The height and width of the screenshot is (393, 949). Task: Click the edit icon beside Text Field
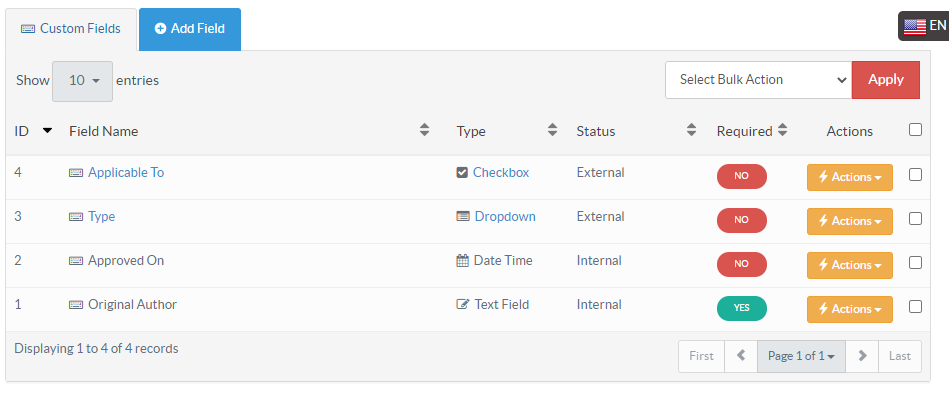click(463, 304)
